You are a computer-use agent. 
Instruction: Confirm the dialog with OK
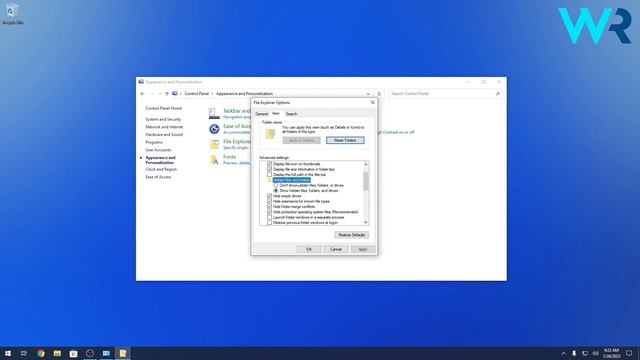[x=309, y=249]
